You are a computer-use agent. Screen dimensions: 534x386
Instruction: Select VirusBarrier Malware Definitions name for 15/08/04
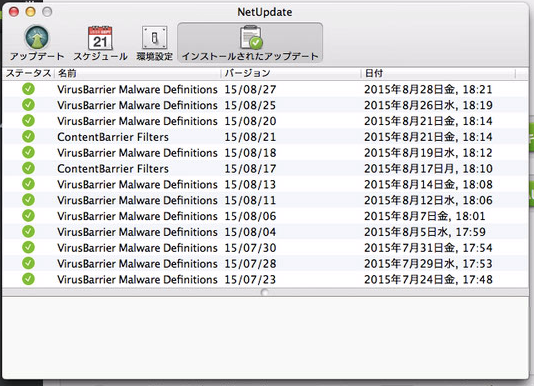pos(137,232)
